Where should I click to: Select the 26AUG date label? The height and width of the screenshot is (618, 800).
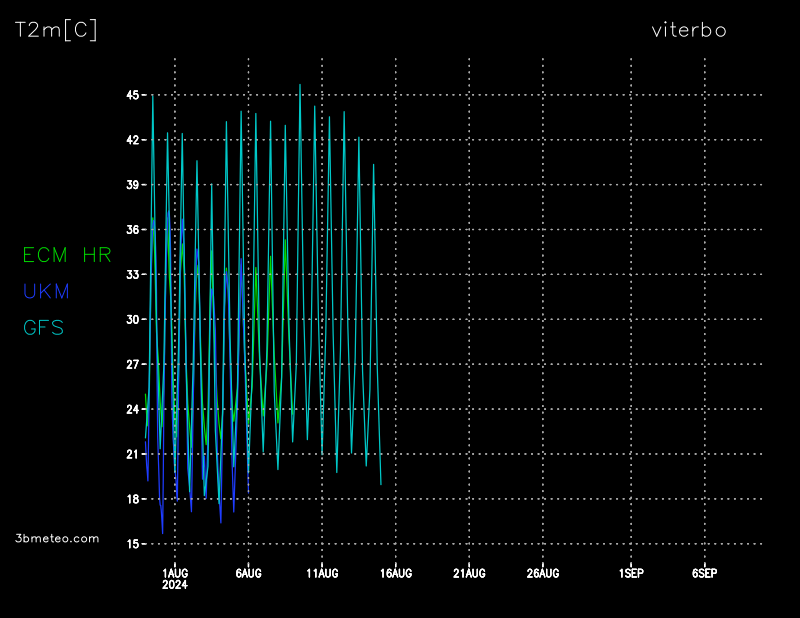(x=542, y=573)
